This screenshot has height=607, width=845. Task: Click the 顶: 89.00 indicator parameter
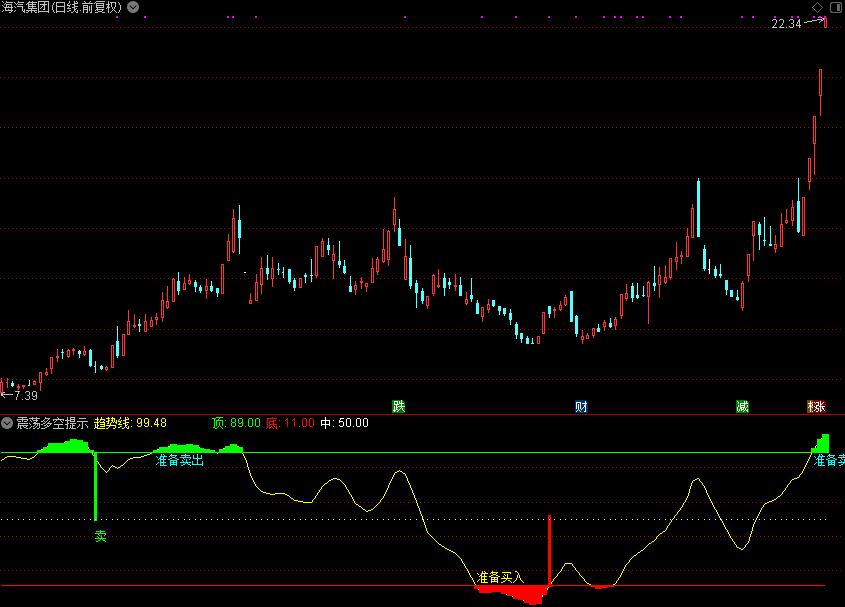tap(236, 423)
